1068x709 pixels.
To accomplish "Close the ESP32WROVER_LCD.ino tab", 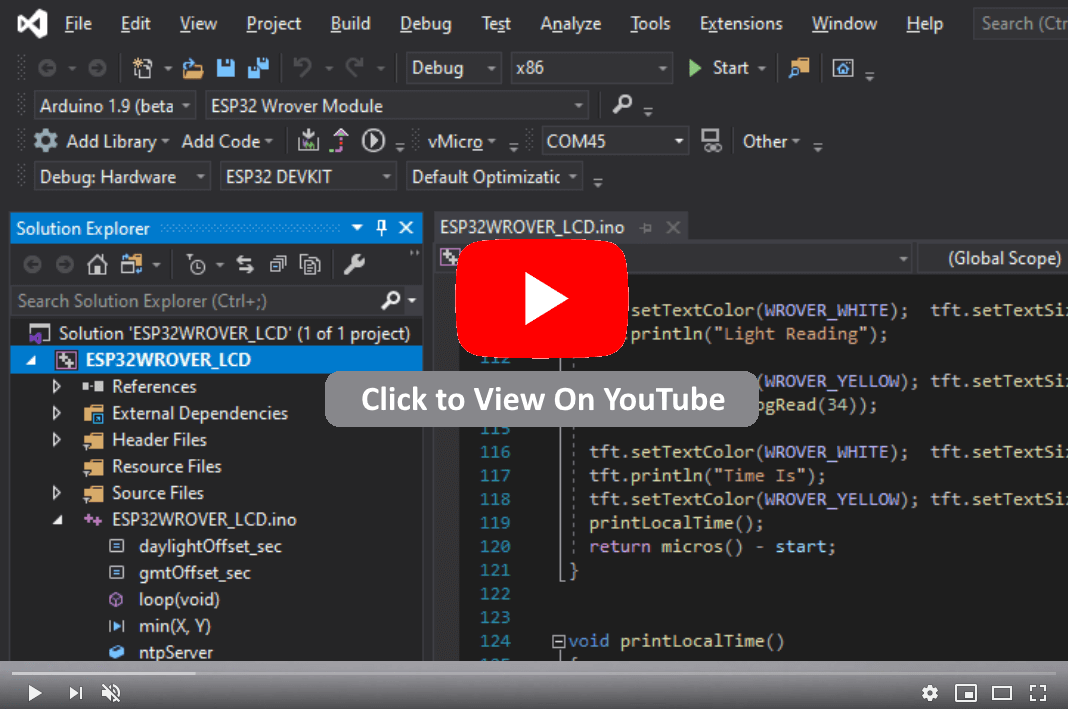I will tap(673, 227).
